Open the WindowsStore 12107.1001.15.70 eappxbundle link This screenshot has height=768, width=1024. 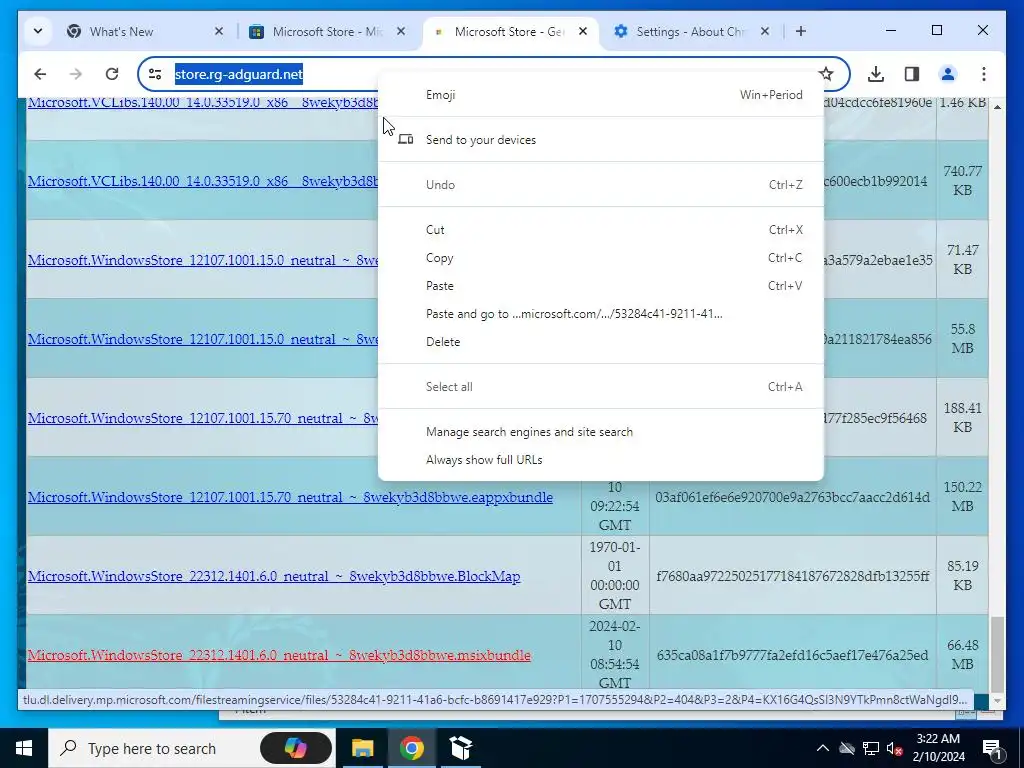pyautogui.click(x=290, y=497)
